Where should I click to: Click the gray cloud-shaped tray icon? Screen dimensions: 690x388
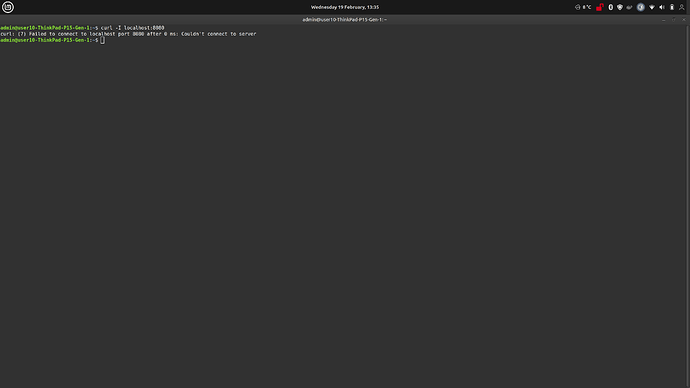click(x=629, y=7)
